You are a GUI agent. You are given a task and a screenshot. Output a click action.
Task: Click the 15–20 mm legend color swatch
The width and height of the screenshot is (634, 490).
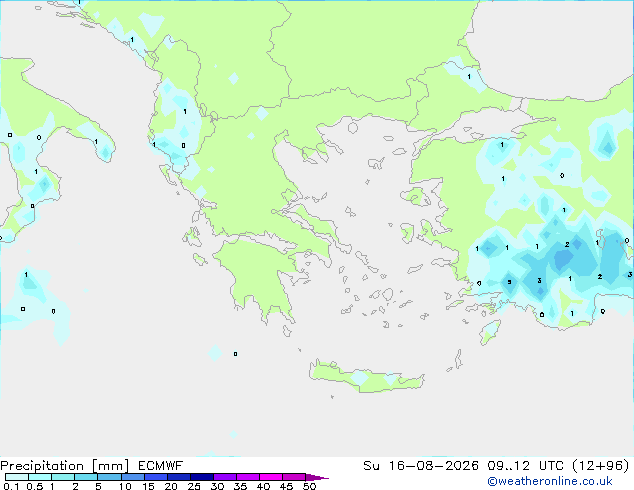[x=155, y=477]
